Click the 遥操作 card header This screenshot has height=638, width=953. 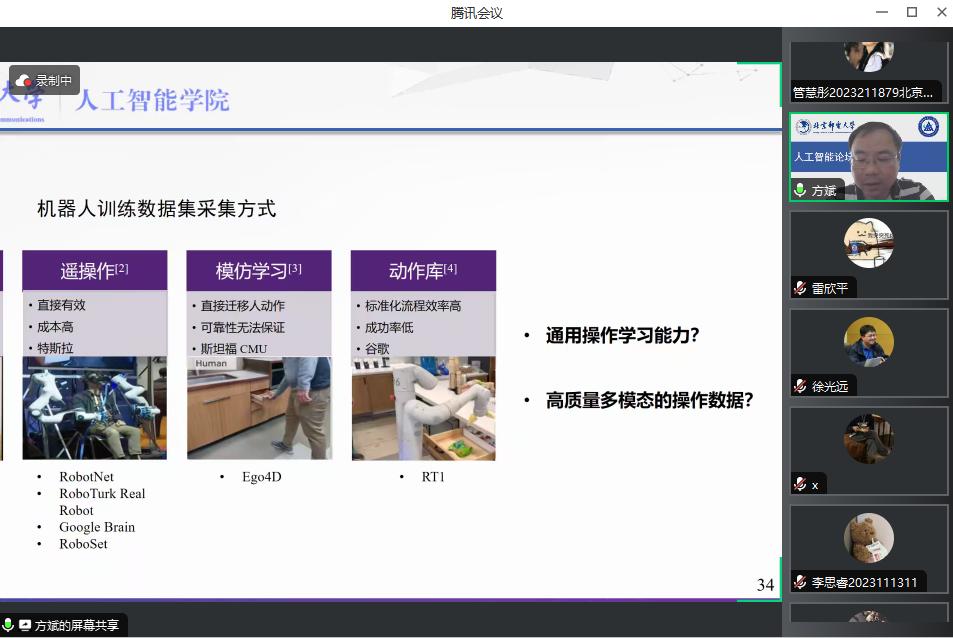click(95, 270)
